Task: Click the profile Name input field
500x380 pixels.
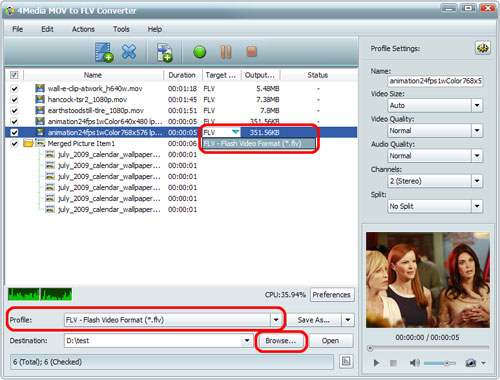Action: pyautogui.click(x=435, y=81)
